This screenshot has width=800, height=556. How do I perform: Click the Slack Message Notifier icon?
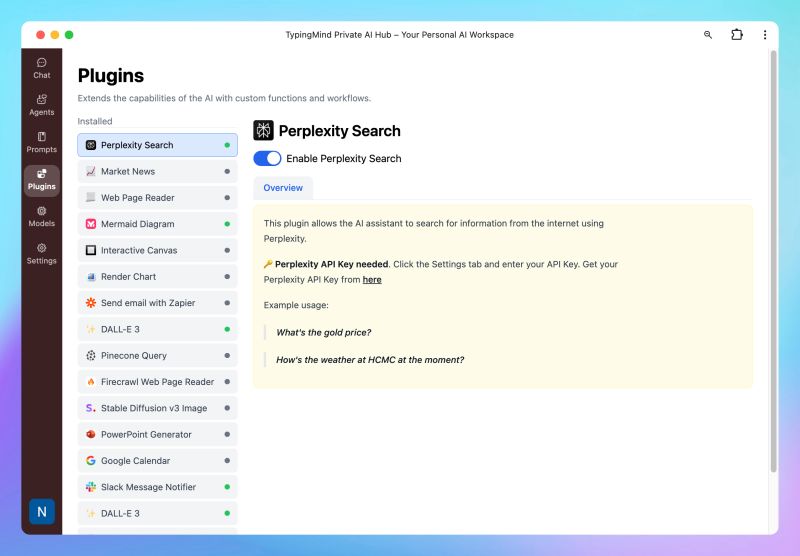pos(91,487)
